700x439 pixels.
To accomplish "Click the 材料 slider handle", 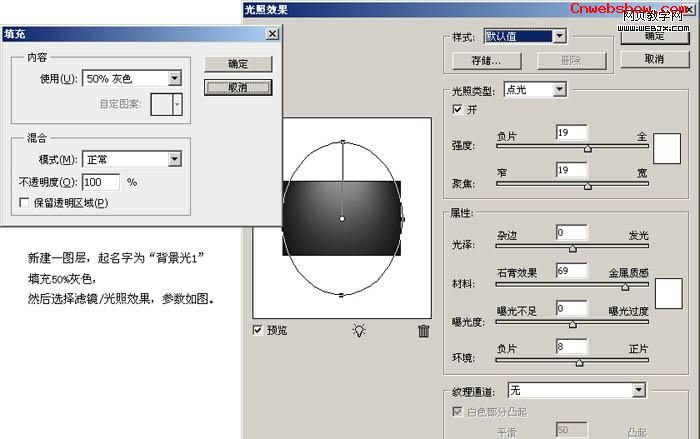I will tap(625, 287).
